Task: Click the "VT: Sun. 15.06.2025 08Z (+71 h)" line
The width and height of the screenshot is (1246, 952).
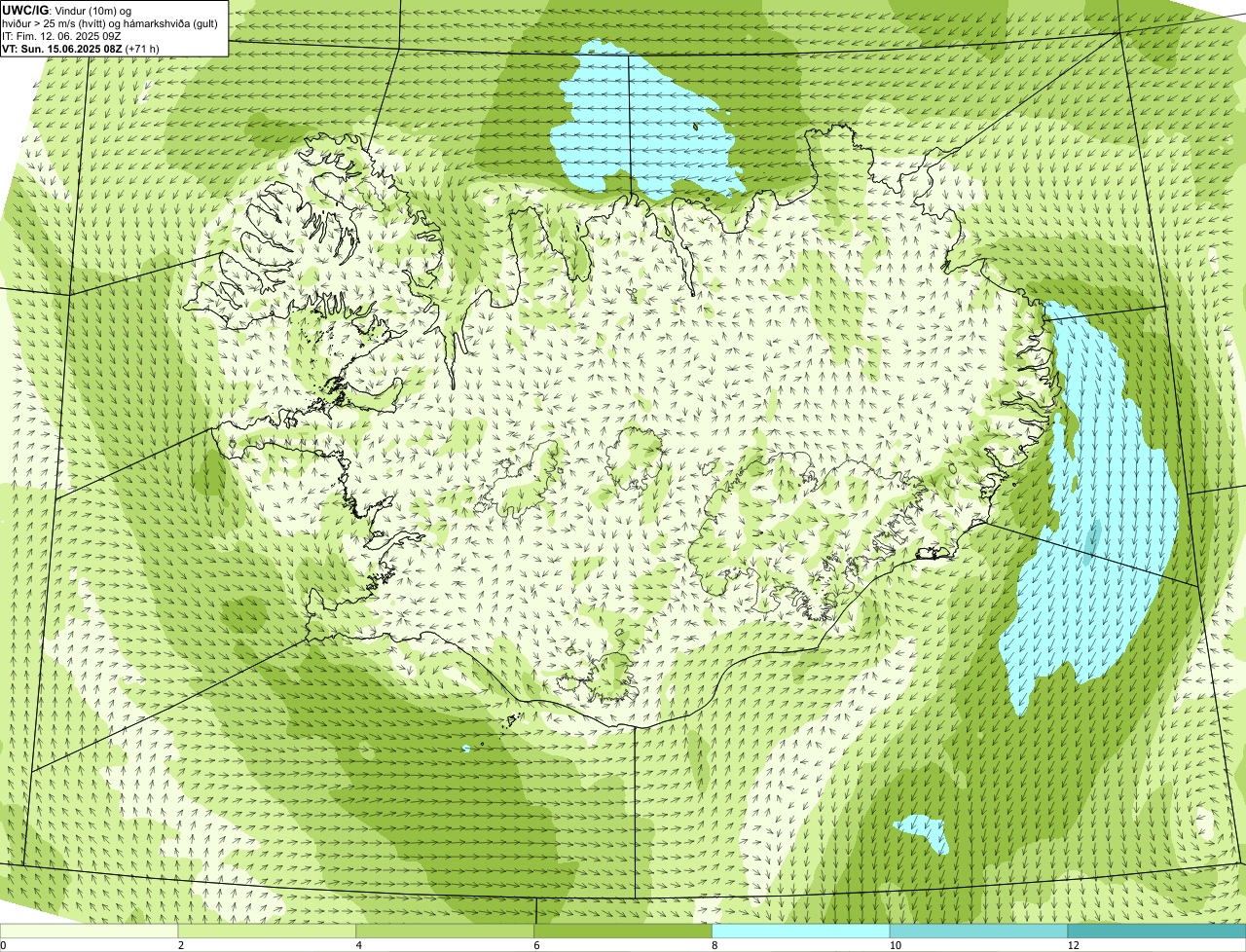Action: pos(81,48)
